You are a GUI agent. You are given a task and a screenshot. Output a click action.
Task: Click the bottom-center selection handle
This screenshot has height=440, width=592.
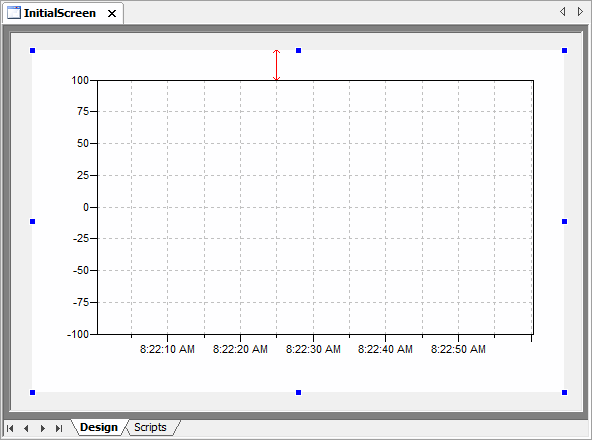click(298, 392)
